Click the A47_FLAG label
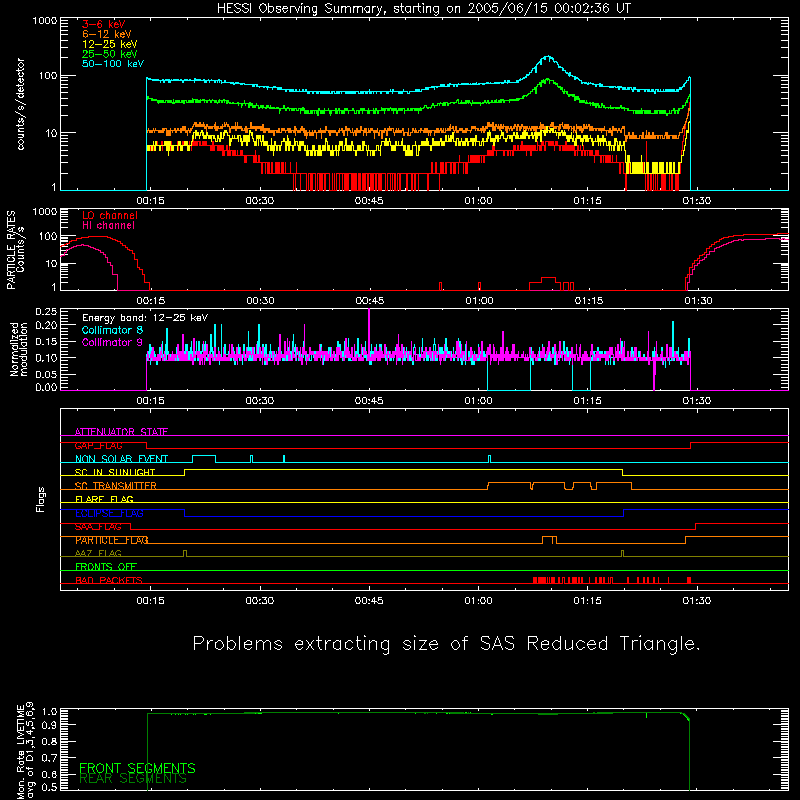The image size is (800, 800). click(98, 553)
